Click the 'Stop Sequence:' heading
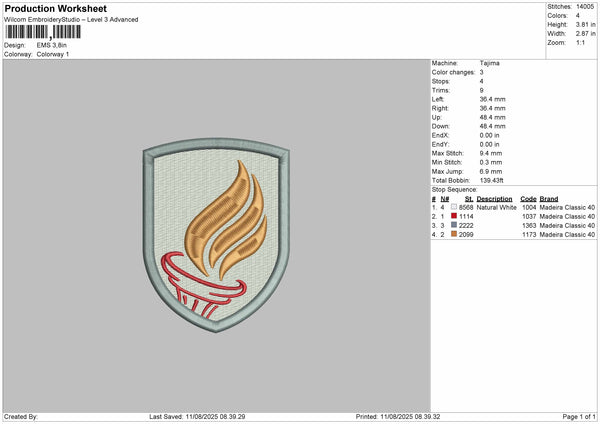 (455, 190)
